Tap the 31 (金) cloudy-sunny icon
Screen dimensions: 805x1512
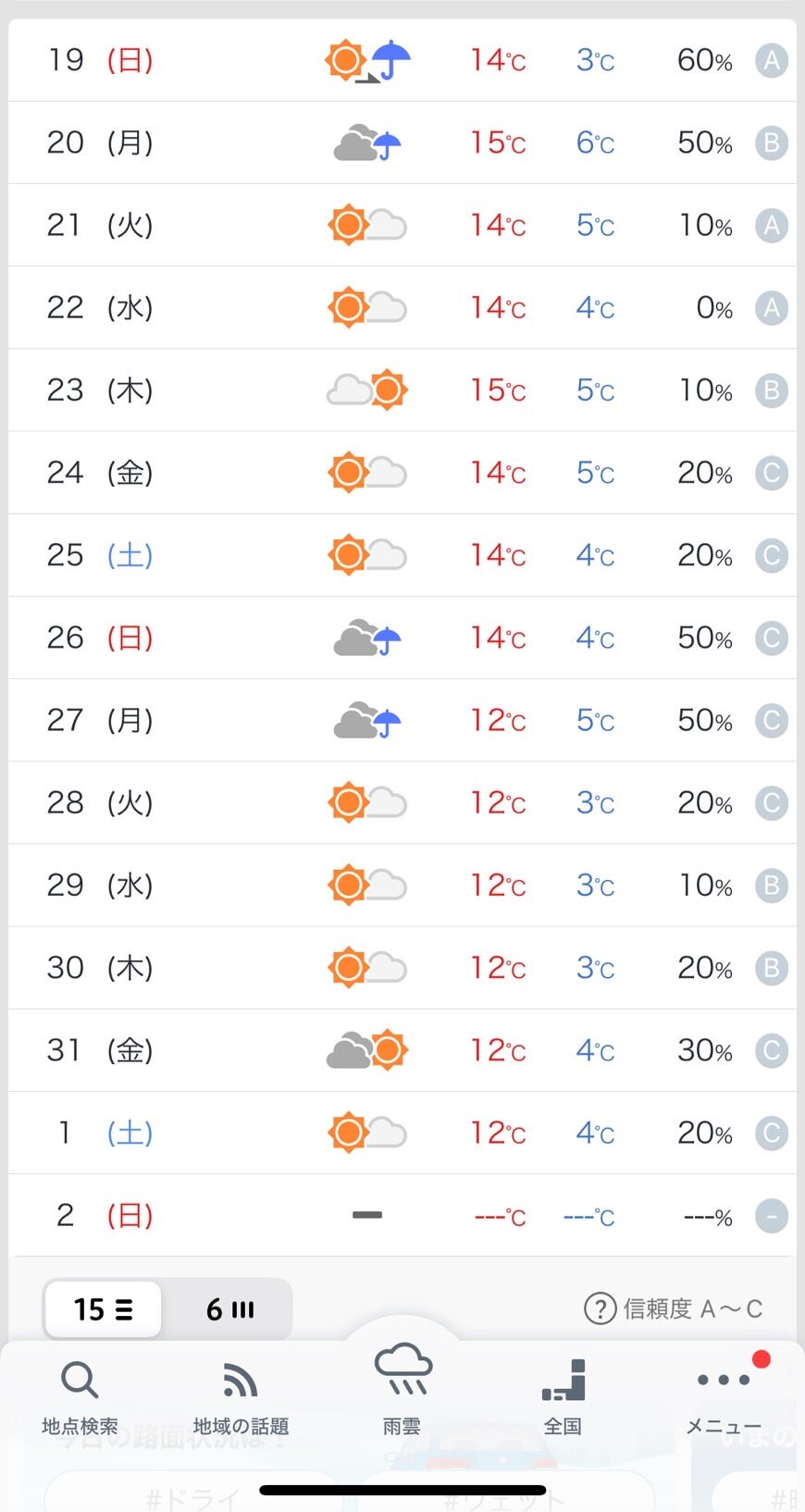(367, 1050)
